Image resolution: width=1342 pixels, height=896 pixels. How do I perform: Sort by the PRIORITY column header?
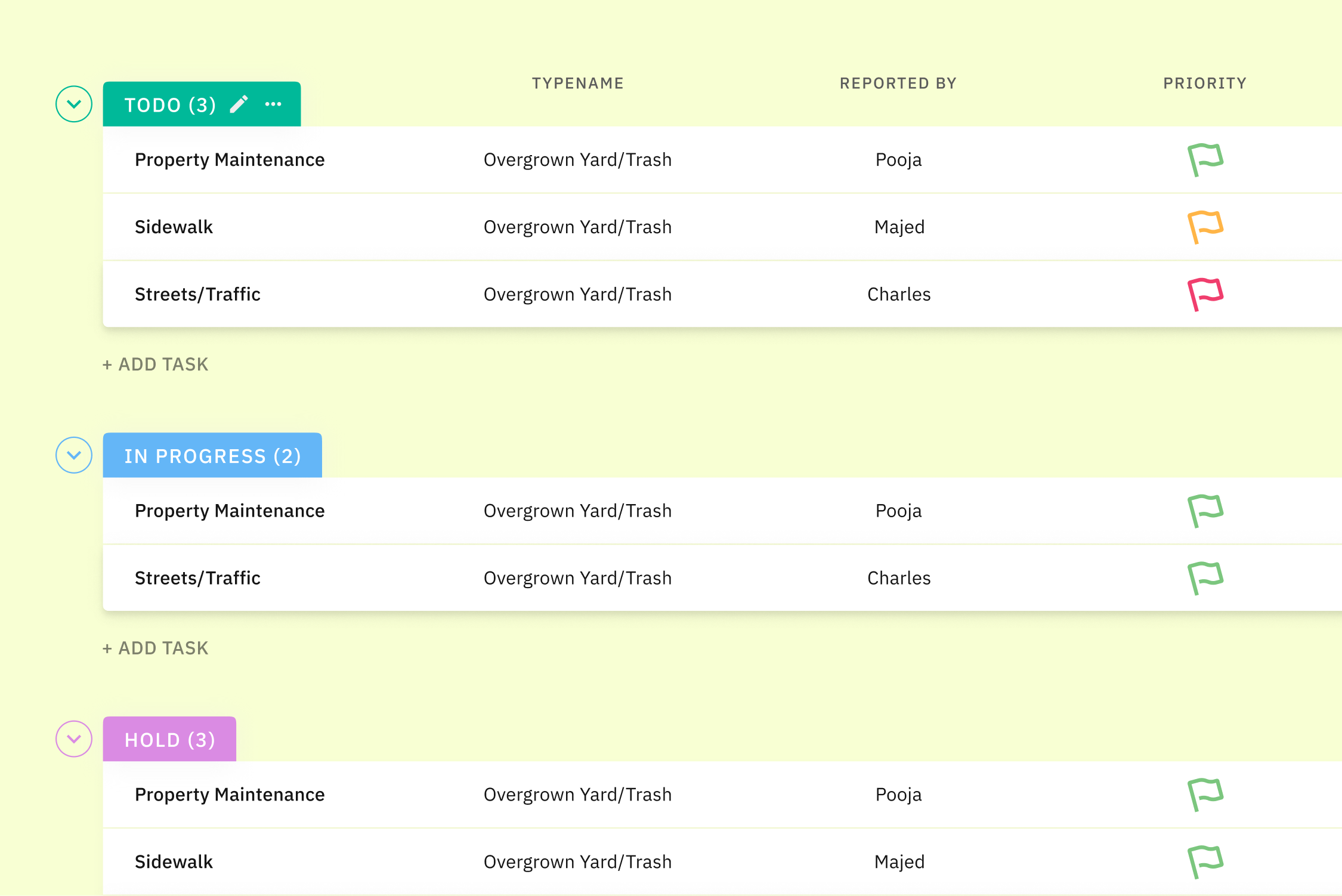pyautogui.click(x=1205, y=84)
